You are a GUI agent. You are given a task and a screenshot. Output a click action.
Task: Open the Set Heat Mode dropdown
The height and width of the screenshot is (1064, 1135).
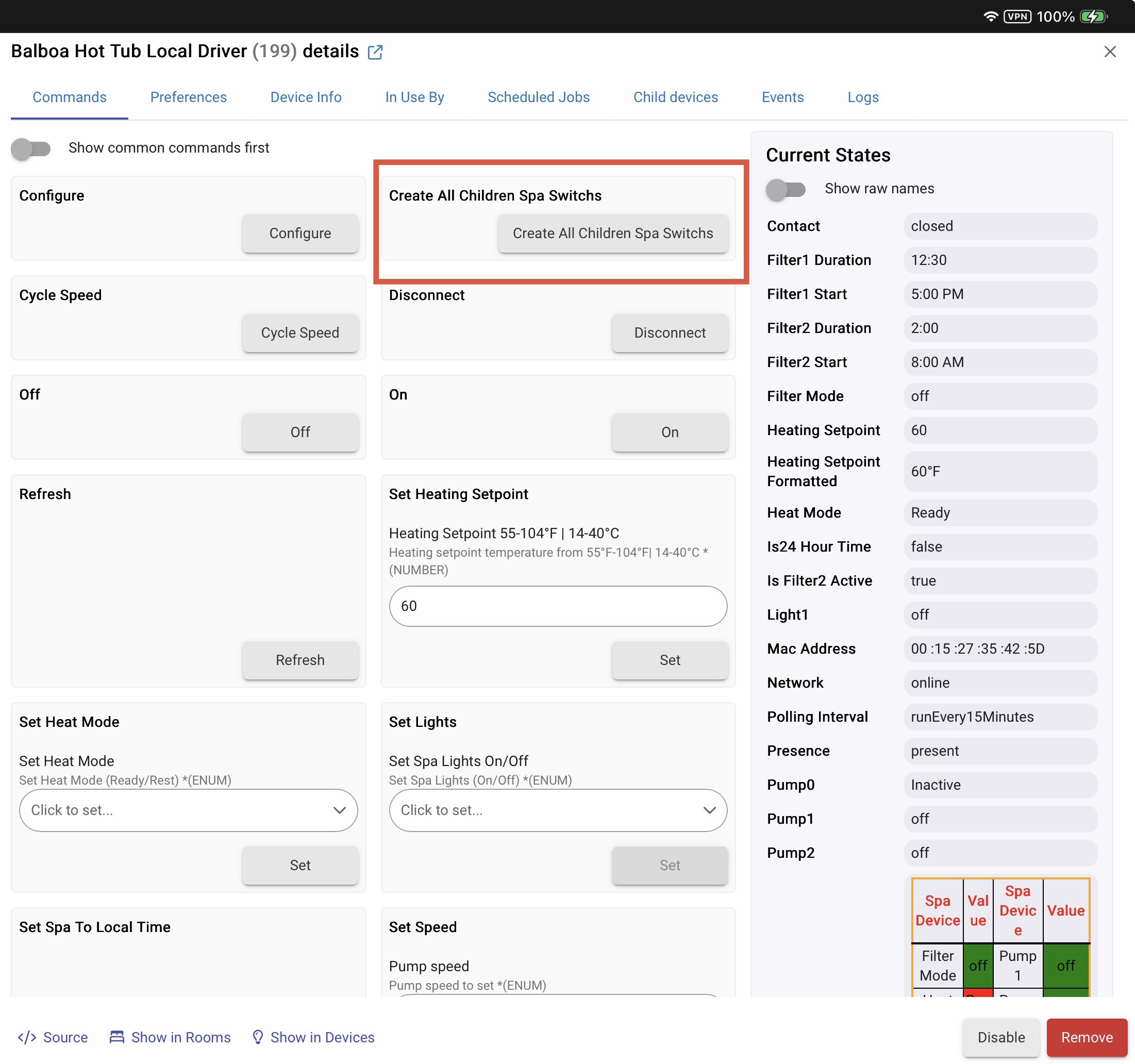(x=188, y=810)
